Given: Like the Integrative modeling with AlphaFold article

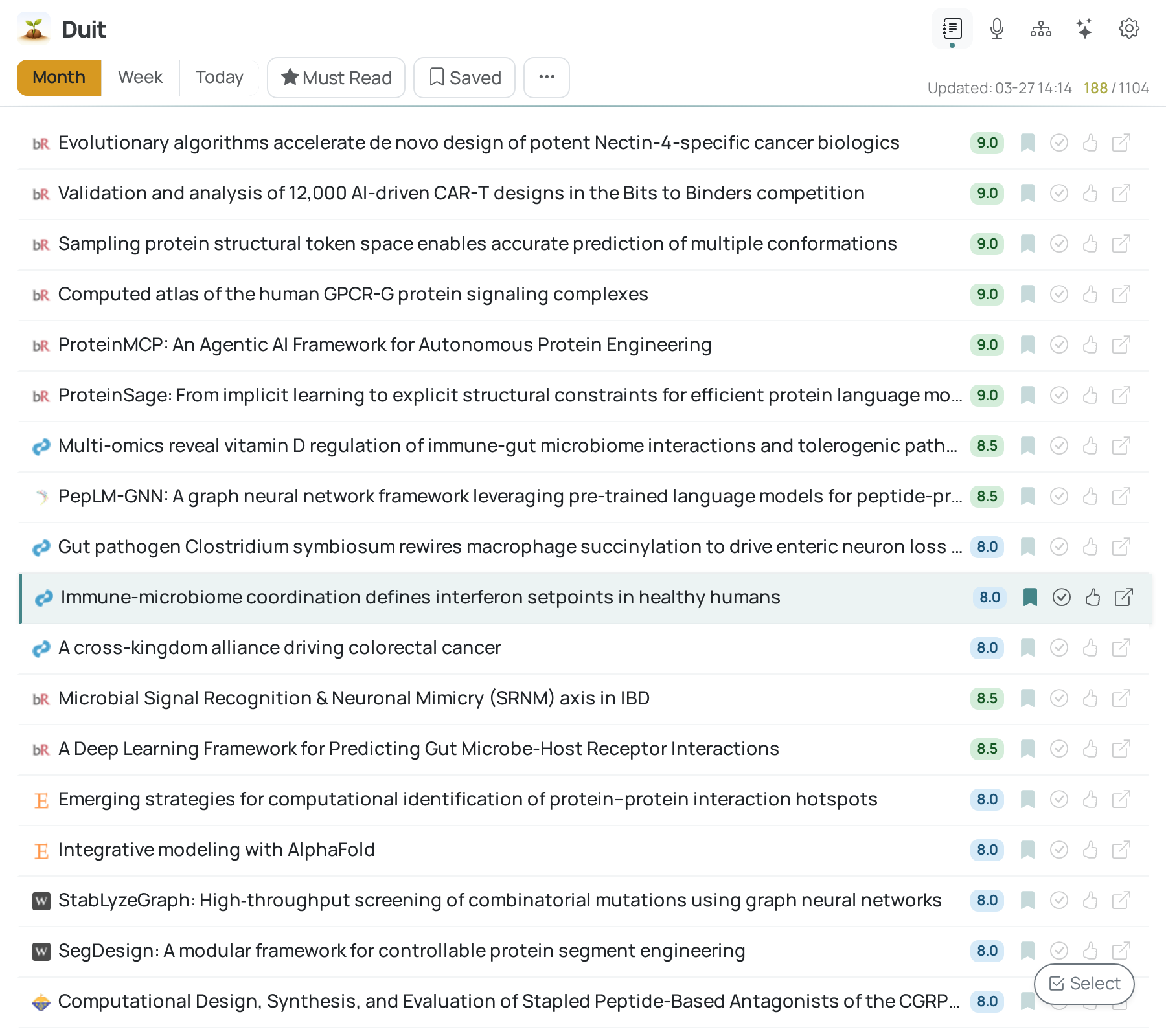Looking at the screenshot, I should [x=1090, y=850].
